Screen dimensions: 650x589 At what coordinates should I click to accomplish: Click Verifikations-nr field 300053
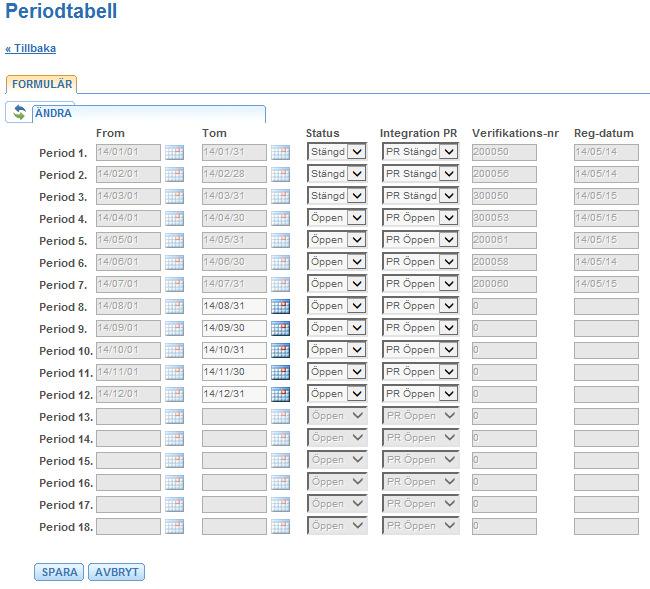coord(504,218)
